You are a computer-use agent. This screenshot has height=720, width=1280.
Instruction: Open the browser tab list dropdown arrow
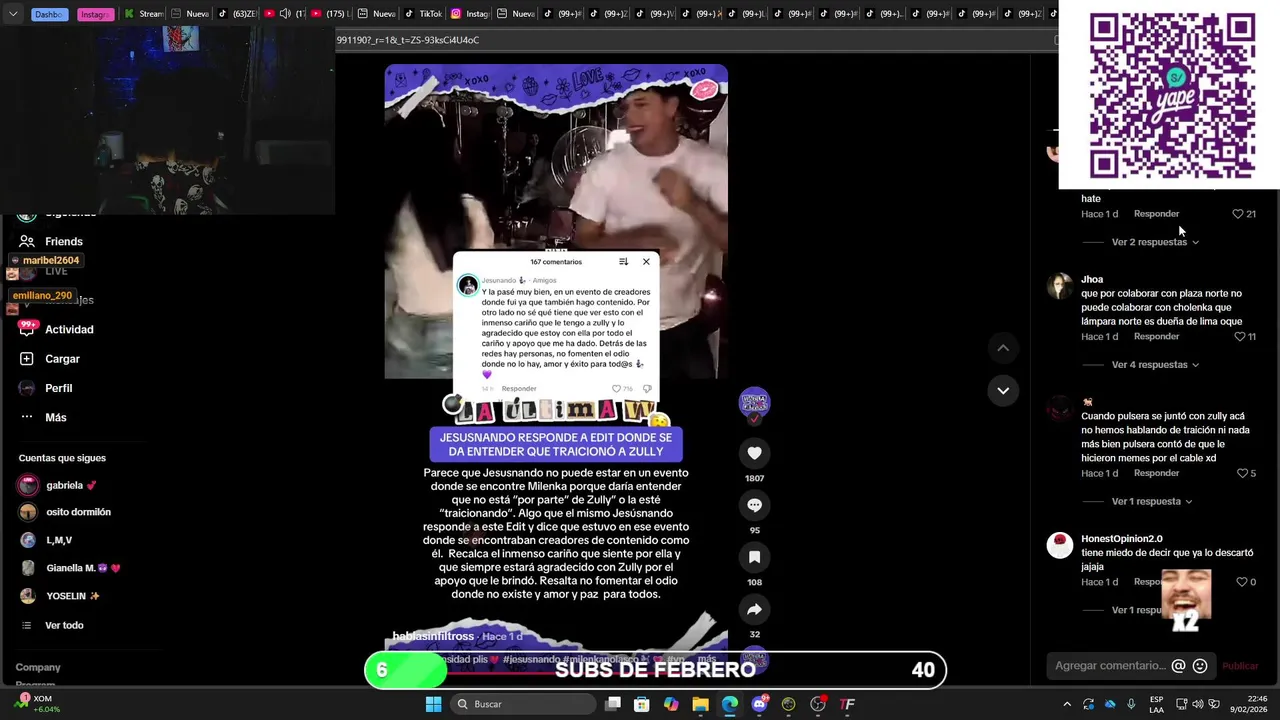coord(13,14)
